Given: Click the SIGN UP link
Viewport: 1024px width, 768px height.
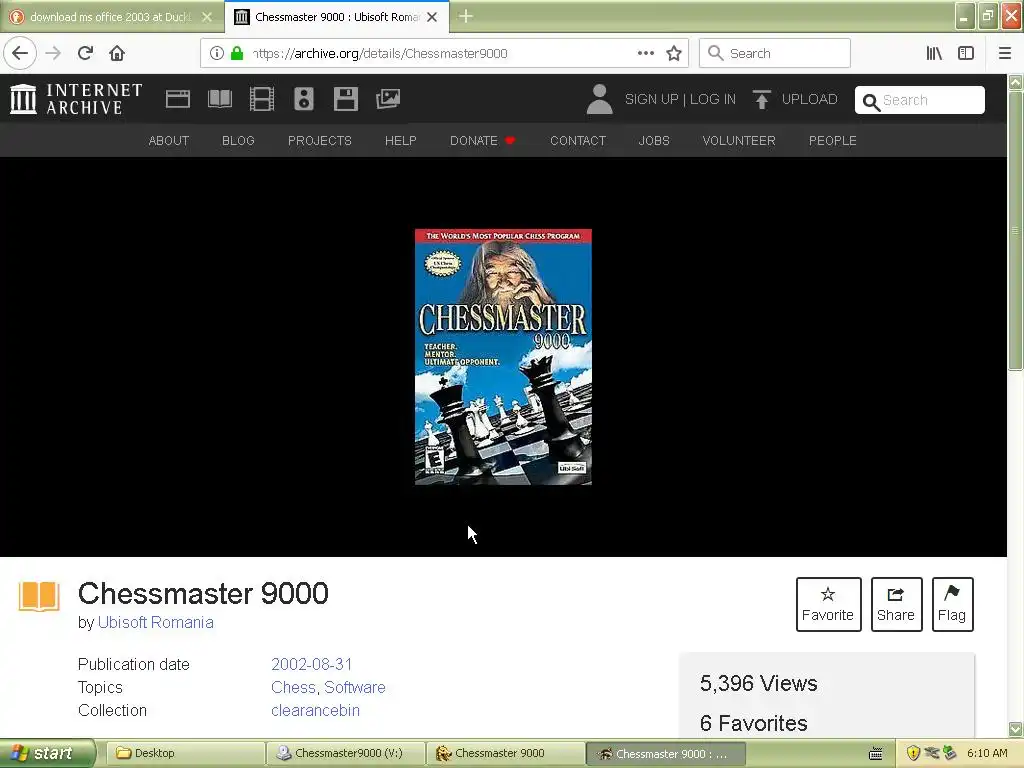Looking at the screenshot, I should (651, 99).
